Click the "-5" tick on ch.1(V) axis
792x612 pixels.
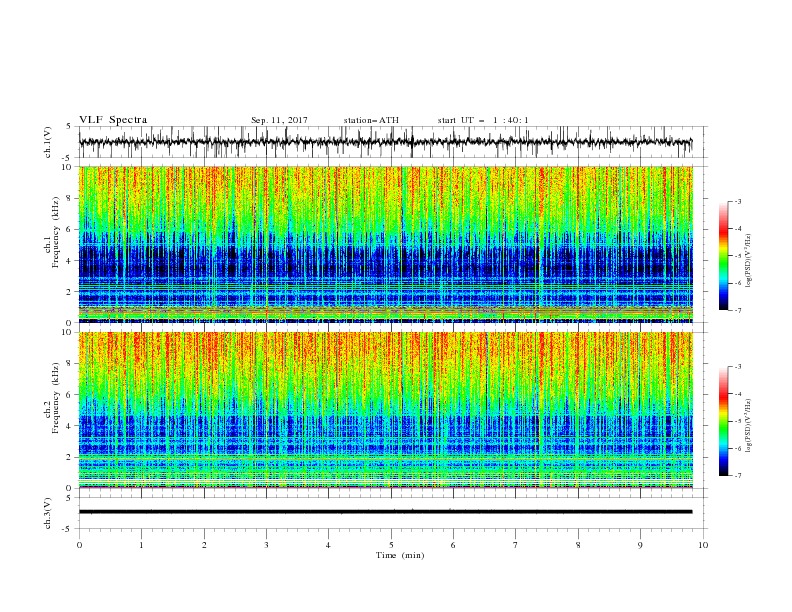68,158
